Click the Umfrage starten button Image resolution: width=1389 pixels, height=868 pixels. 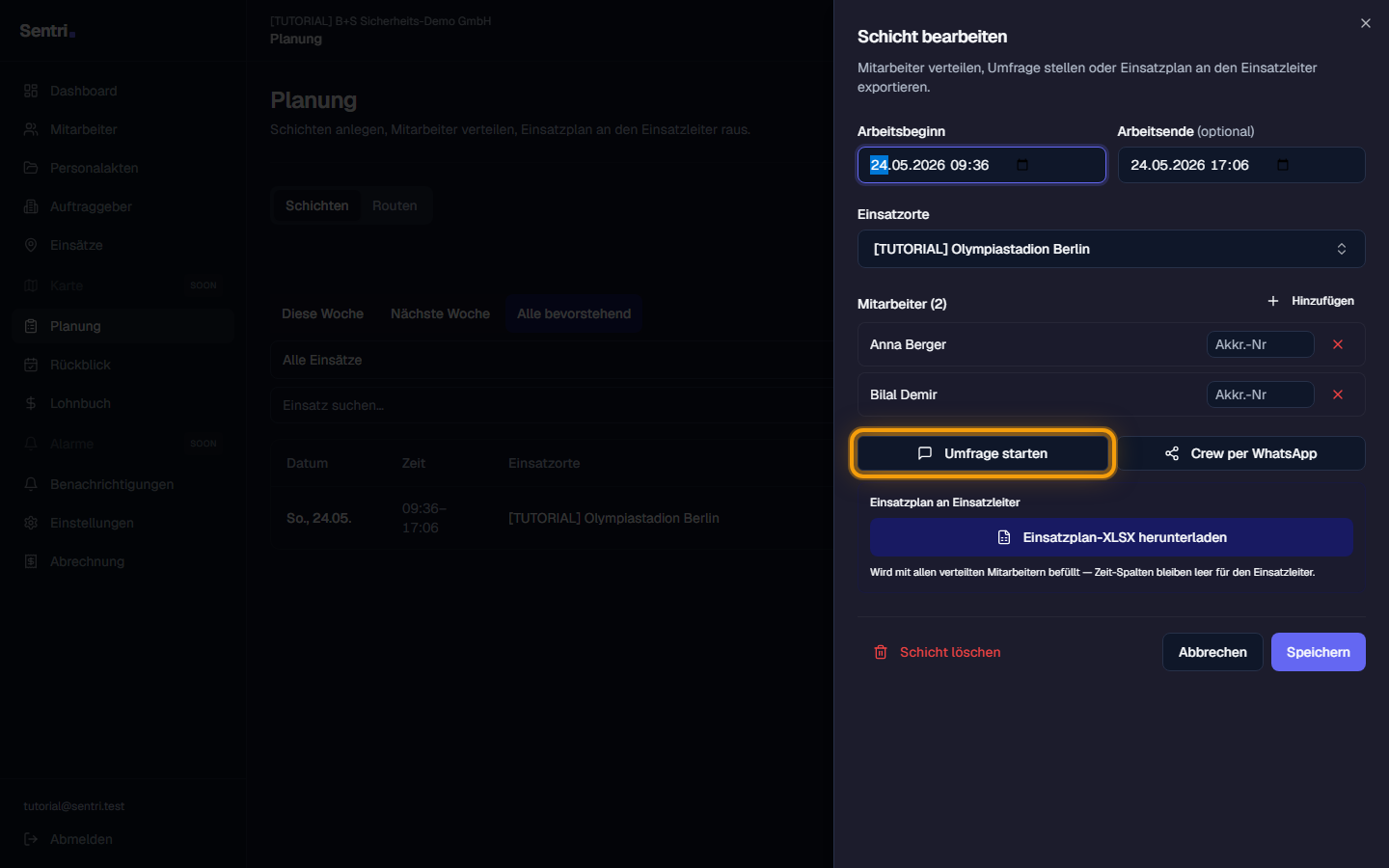pos(982,453)
